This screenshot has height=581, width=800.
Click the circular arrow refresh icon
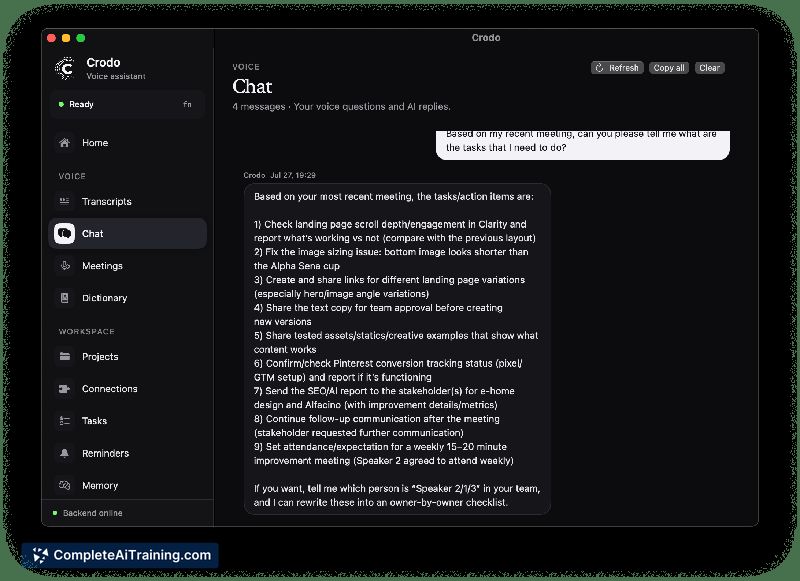click(x=599, y=68)
